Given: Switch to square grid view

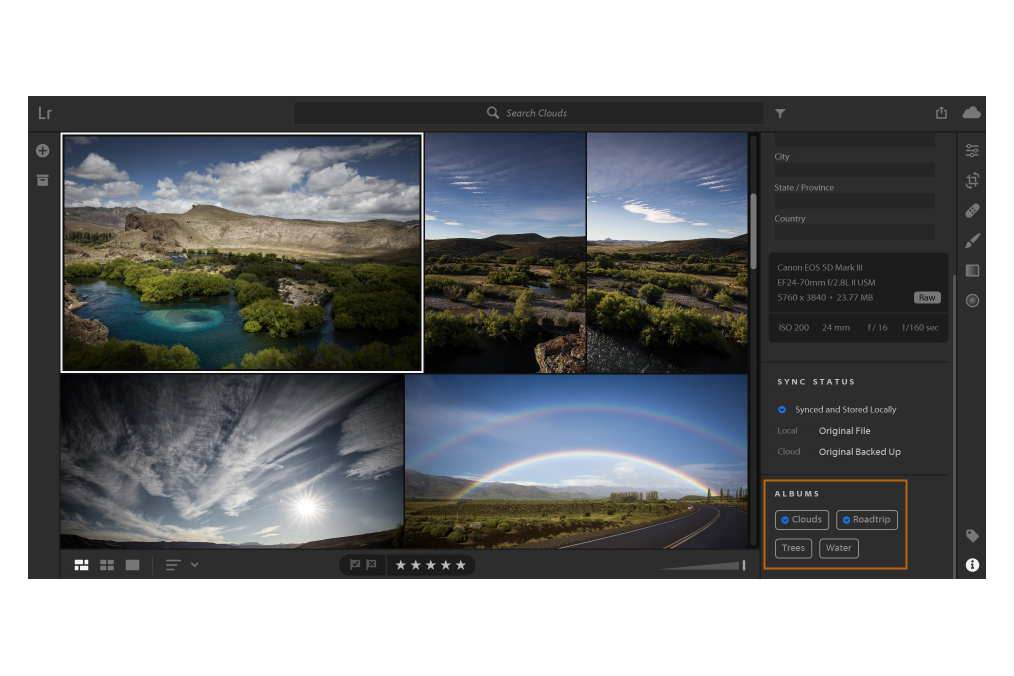Looking at the screenshot, I should pyautogui.click(x=106, y=564).
